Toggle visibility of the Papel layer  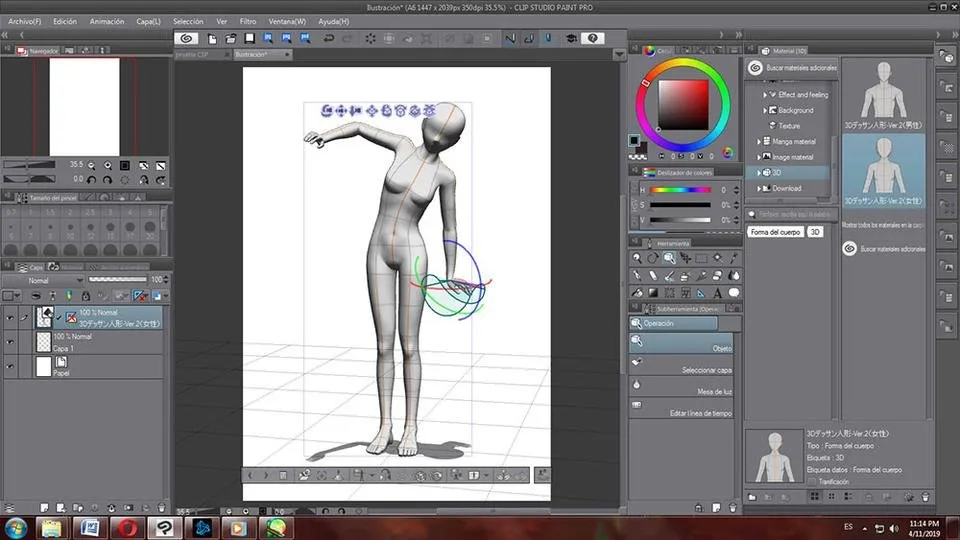click(11, 367)
